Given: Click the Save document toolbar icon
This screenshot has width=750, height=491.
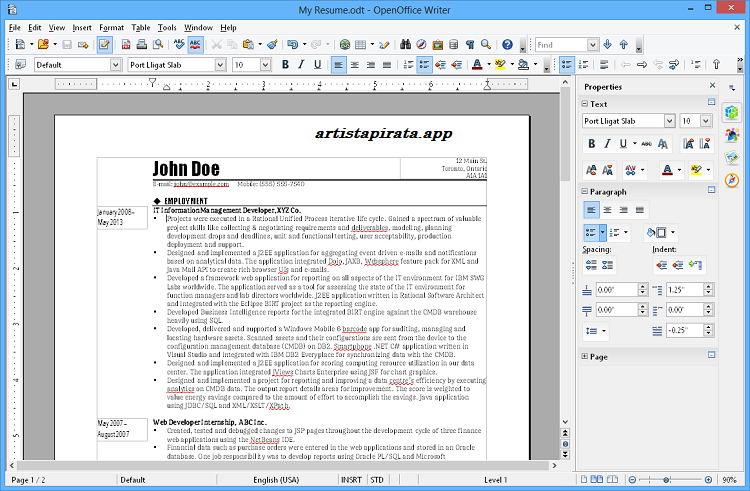Looking at the screenshot, I should pyautogui.click(x=67, y=44).
